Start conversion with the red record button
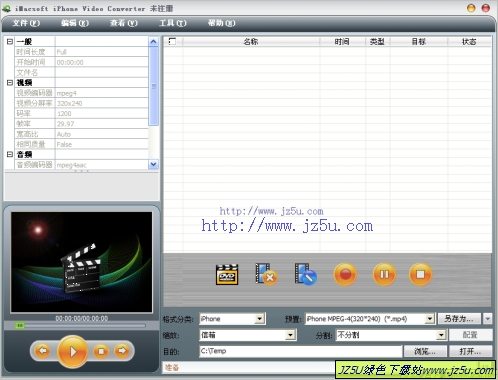498x380 pixels. [345, 275]
